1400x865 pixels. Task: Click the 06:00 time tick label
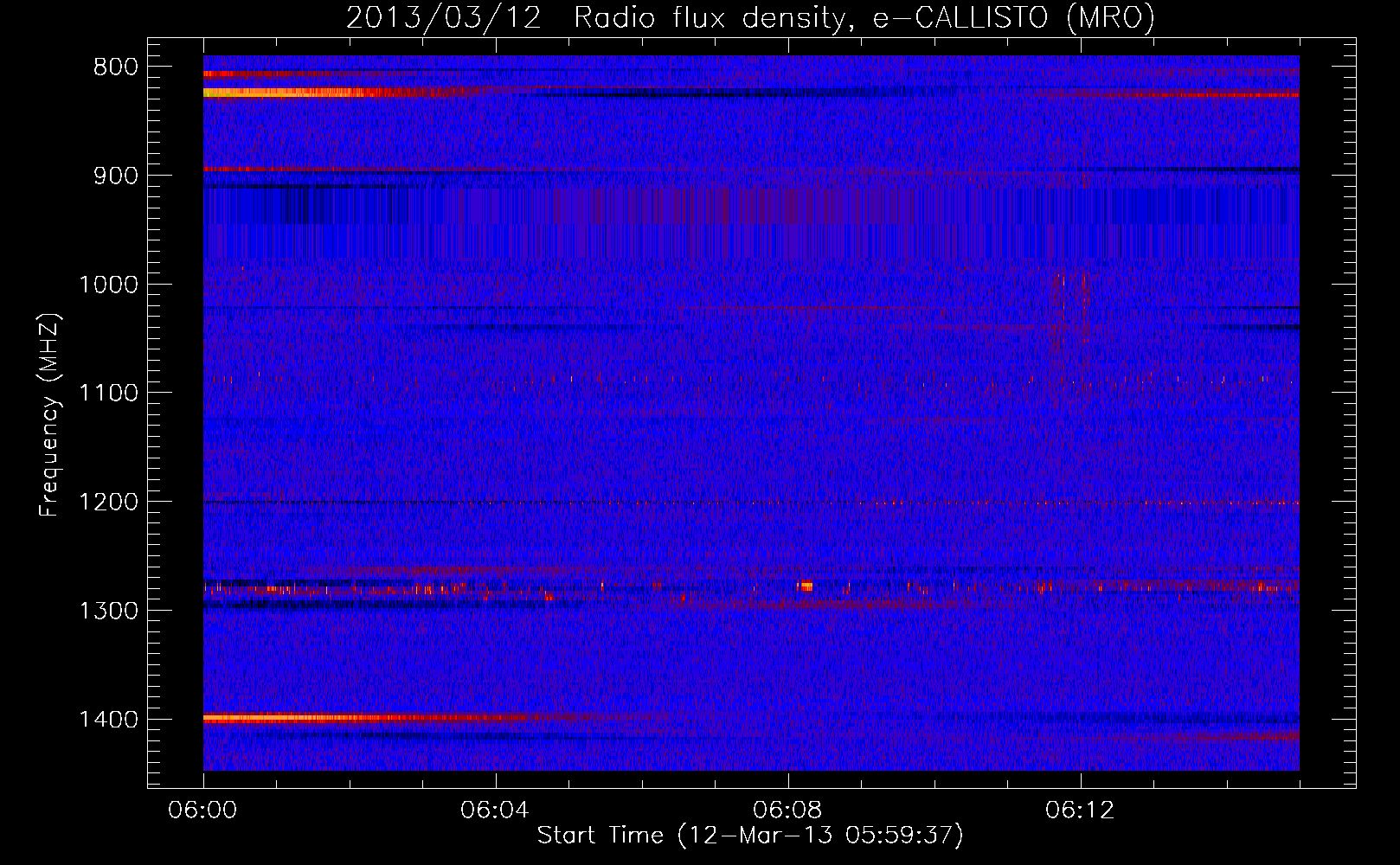(x=203, y=811)
